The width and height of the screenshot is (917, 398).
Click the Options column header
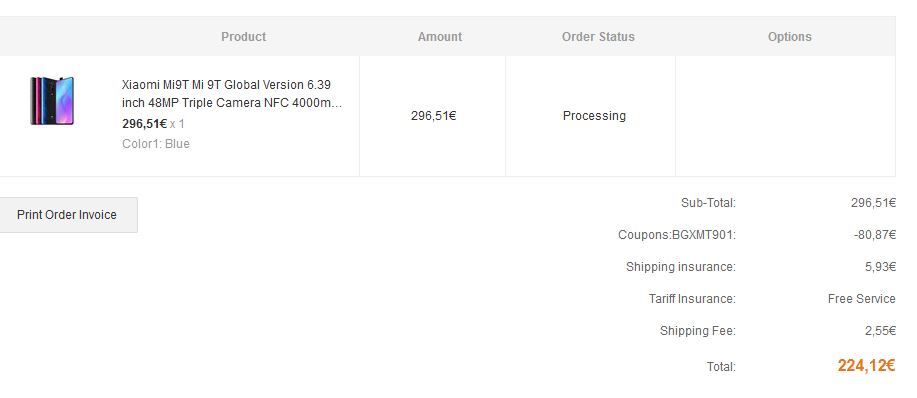[x=790, y=37]
